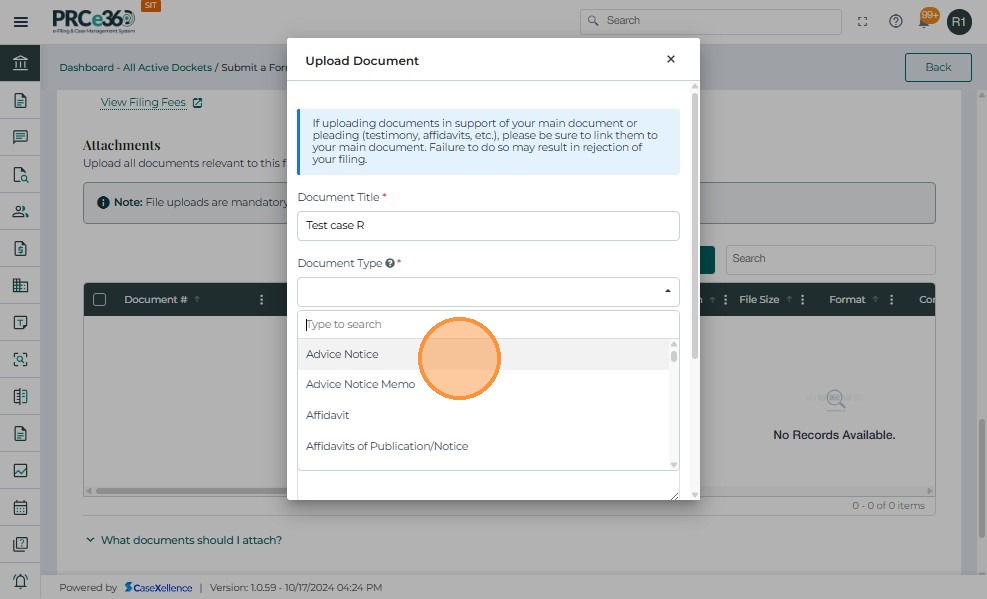Open the chart analytics sidebar icon
The height and width of the screenshot is (599, 987).
[20, 470]
